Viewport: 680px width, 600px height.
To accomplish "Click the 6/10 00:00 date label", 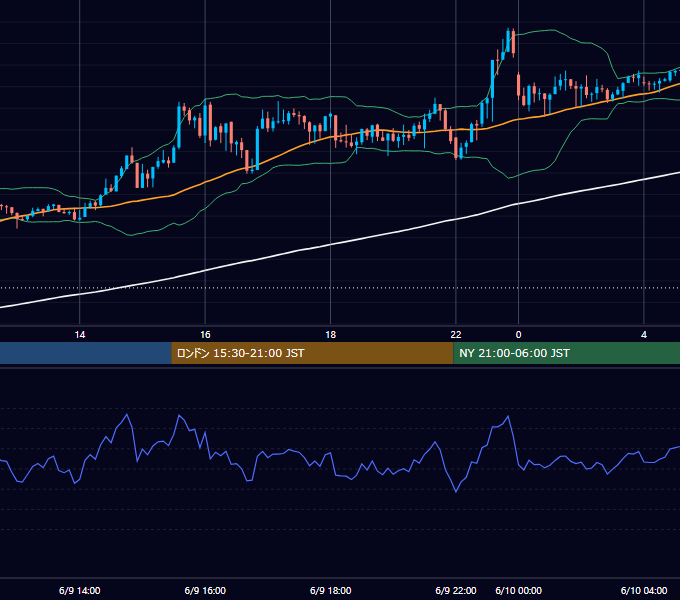I will pos(518,590).
